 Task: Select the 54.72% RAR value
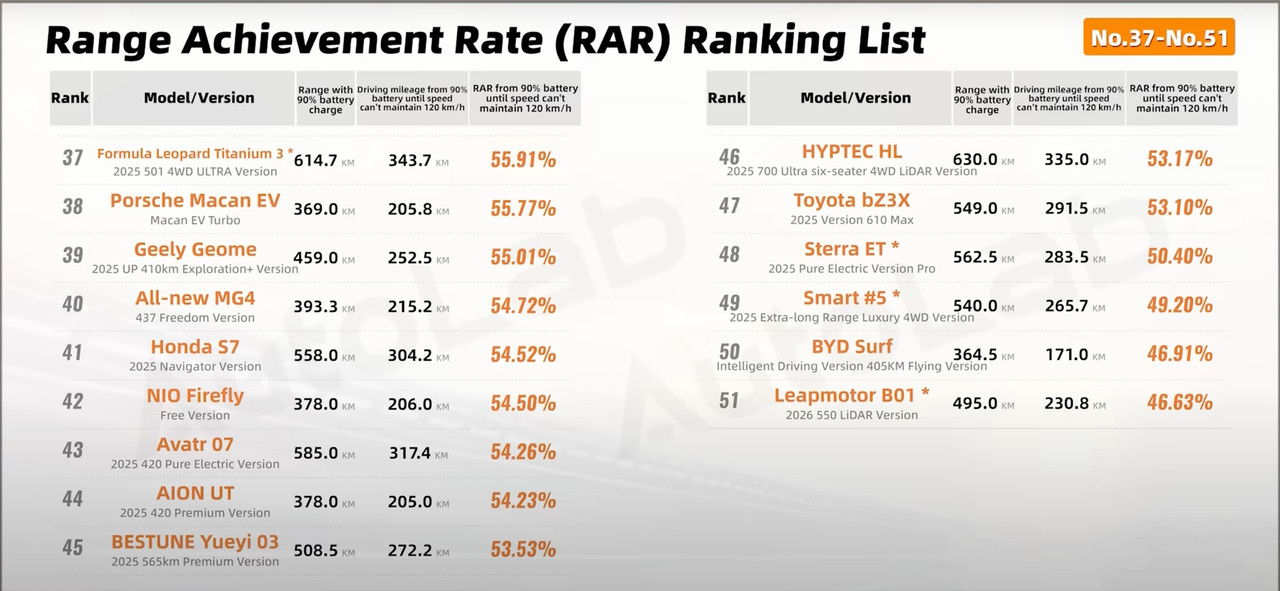click(523, 305)
